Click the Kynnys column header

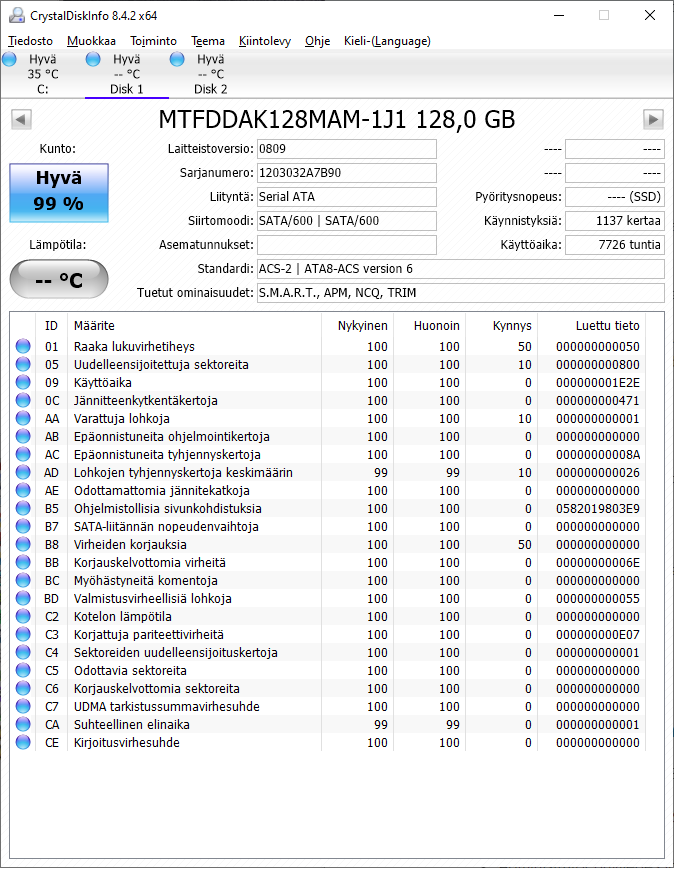coord(502,326)
